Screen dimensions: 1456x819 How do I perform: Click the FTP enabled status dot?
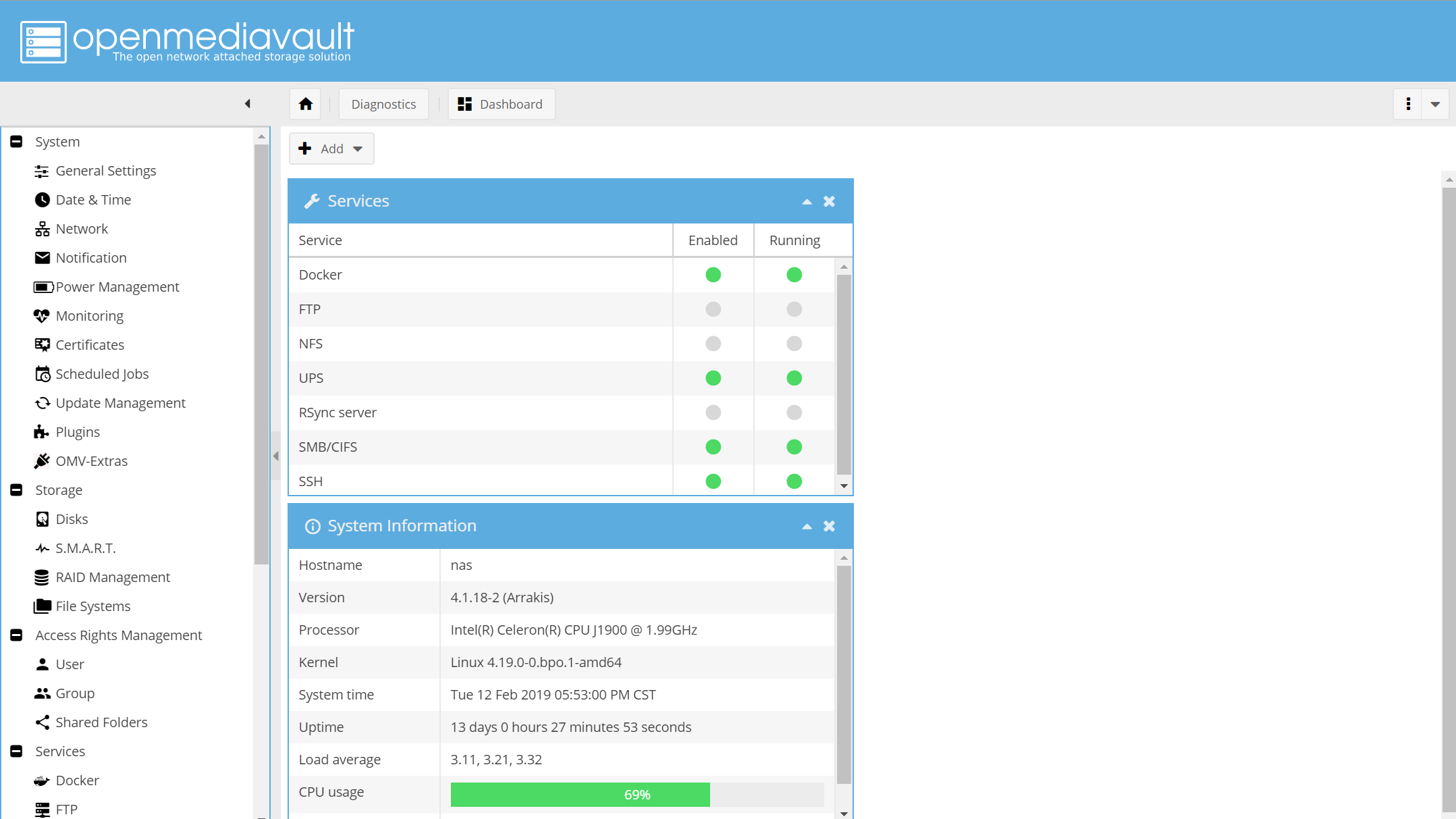coord(713,309)
